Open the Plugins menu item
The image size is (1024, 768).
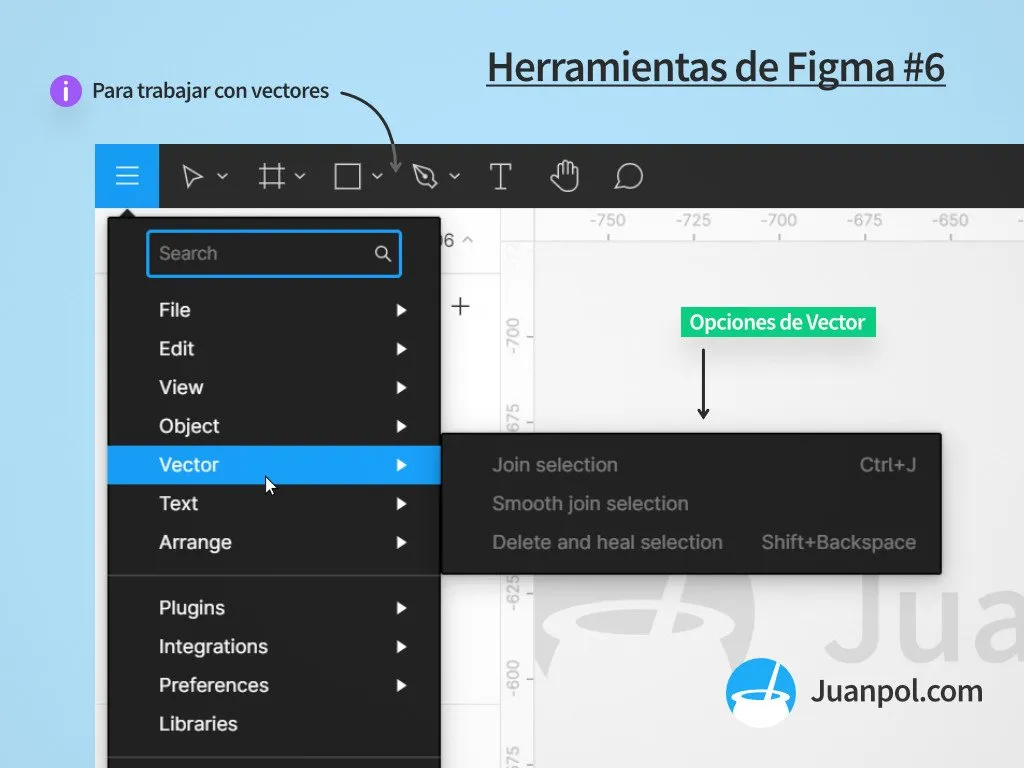[274, 608]
